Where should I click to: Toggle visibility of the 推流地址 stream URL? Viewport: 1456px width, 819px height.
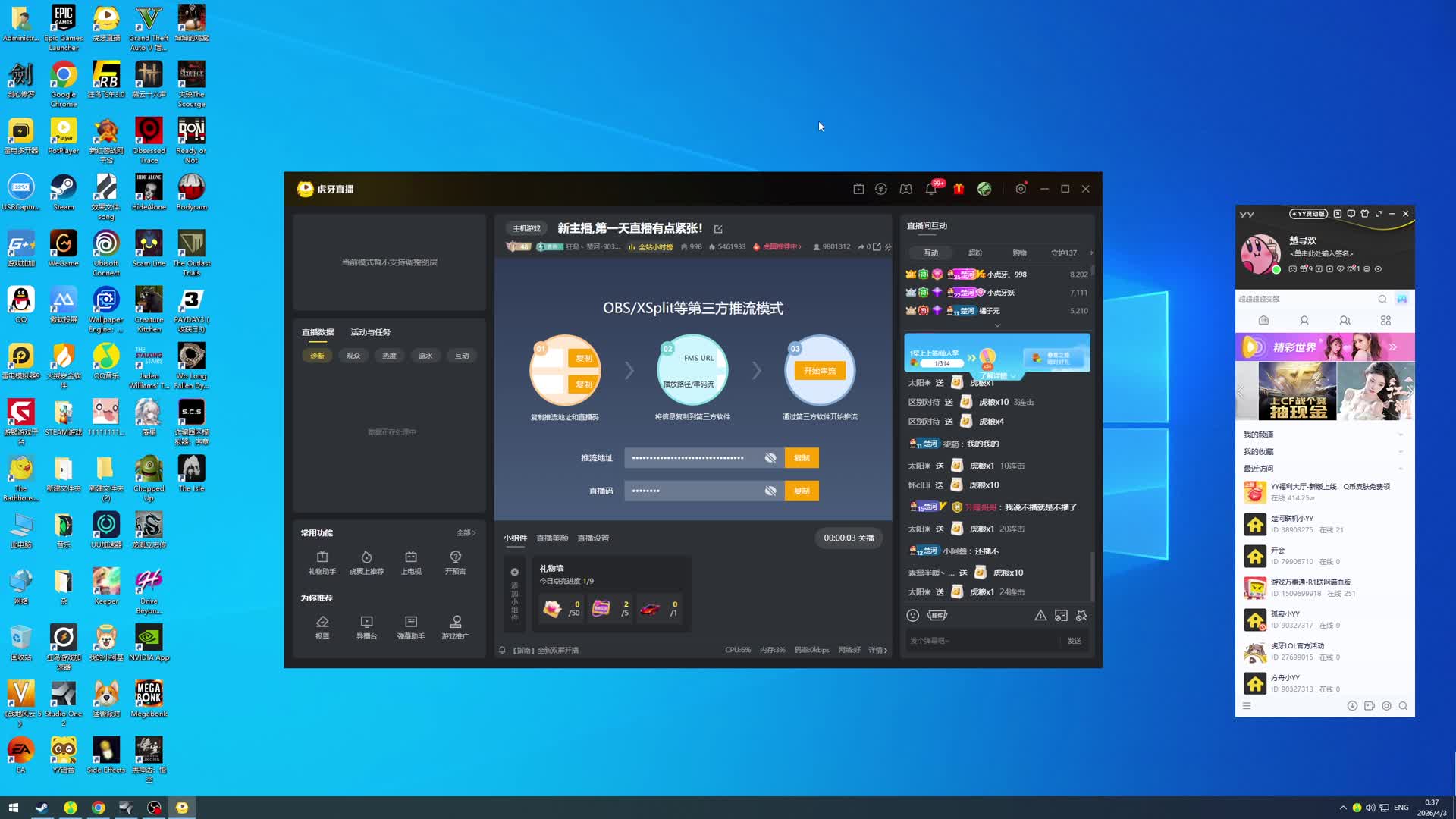[770, 458]
